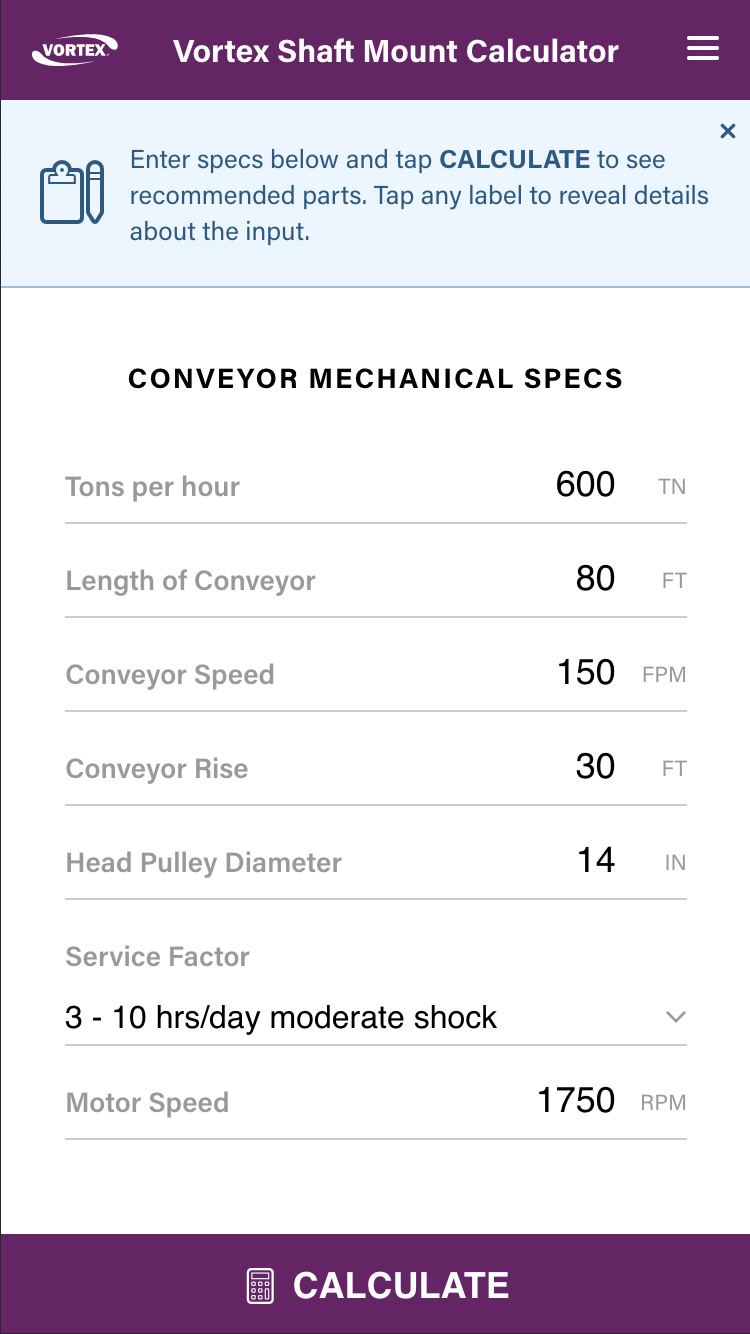Viewport: 750px width, 1334px height.
Task: Click the clipboard and pencil icon
Action: [72, 192]
